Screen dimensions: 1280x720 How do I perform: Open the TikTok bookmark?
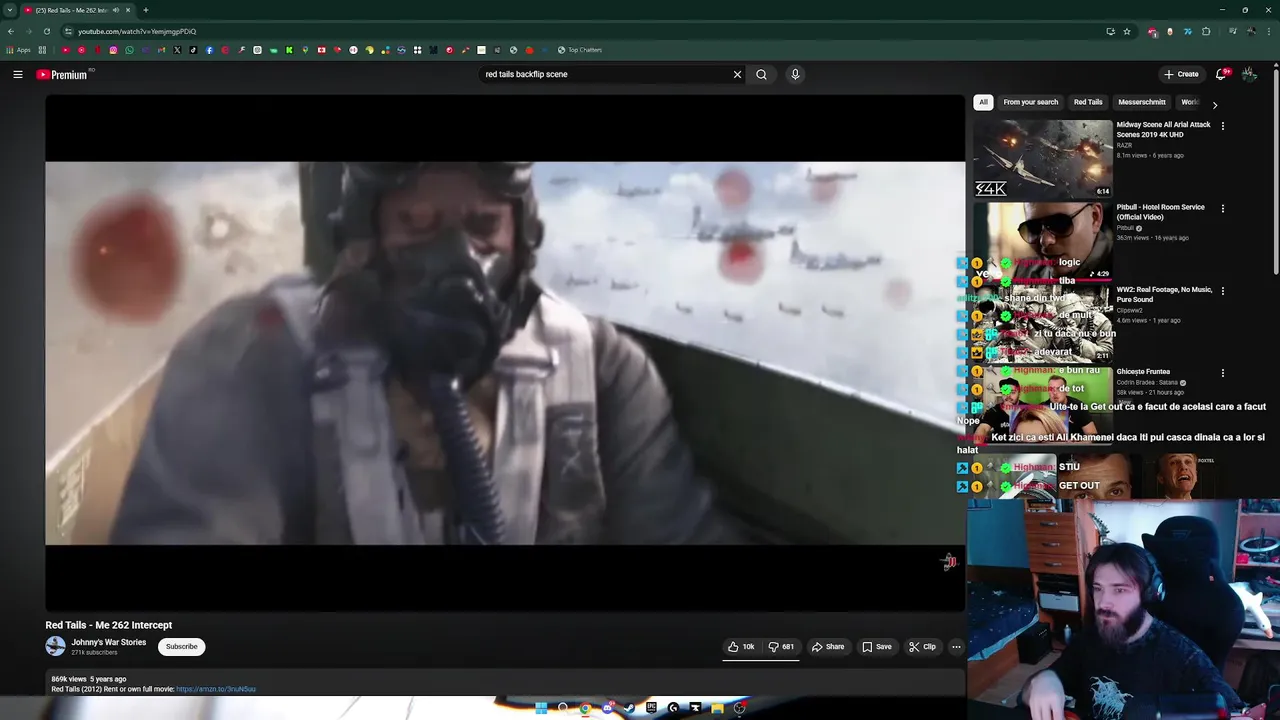point(193,50)
